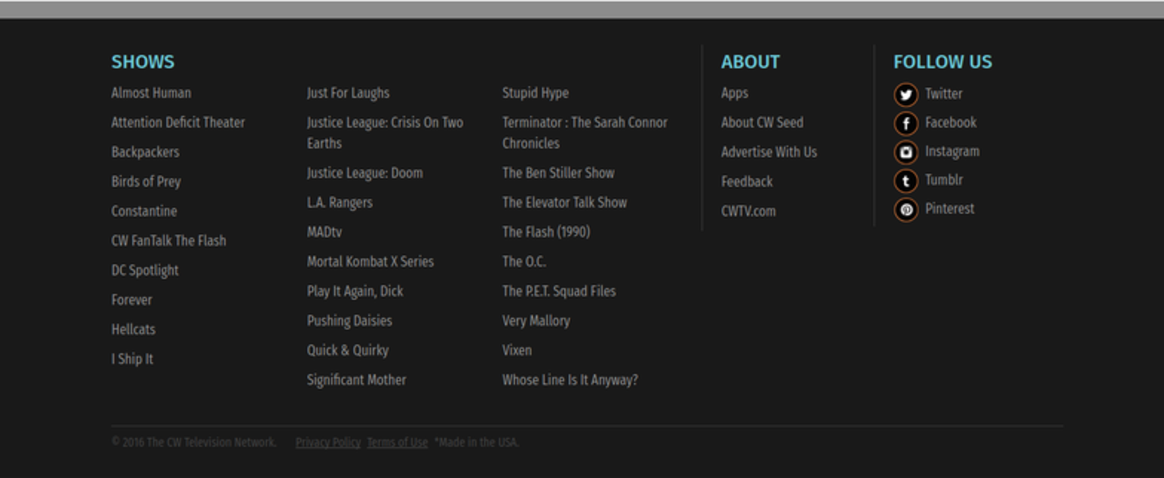This screenshot has width=1164, height=478.
Task: Click the 2016 CW Television Network copyright text
Action: point(194,442)
